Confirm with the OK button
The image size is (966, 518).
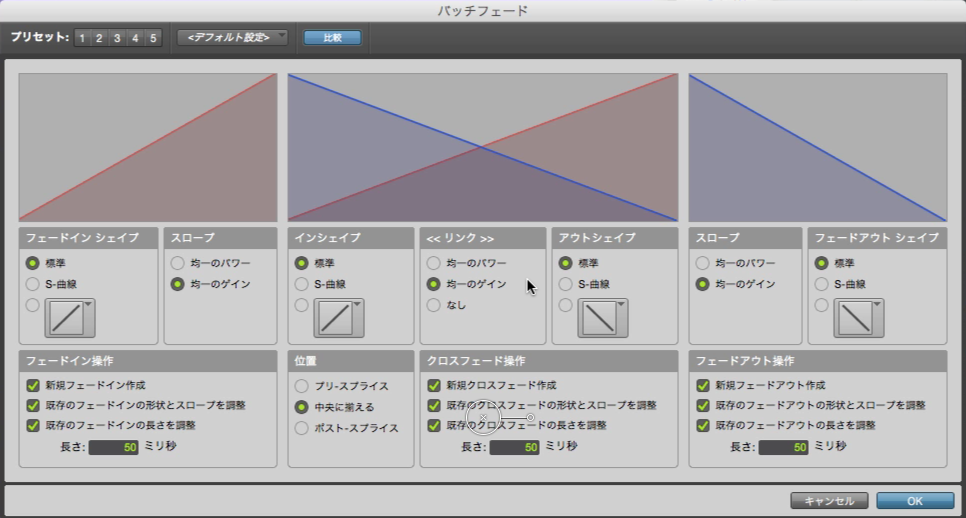(x=915, y=501)
